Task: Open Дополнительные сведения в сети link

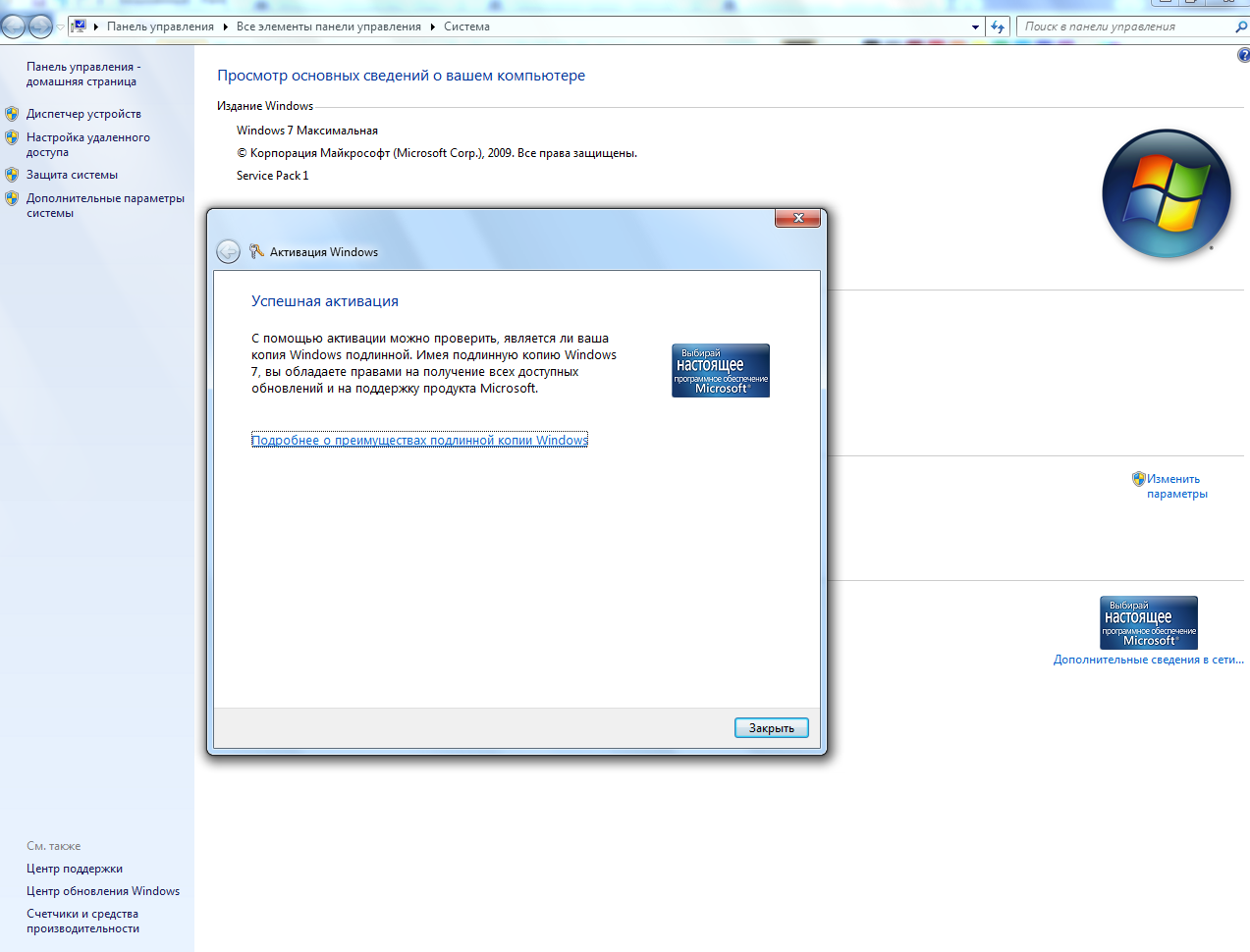Action: 1148,660
